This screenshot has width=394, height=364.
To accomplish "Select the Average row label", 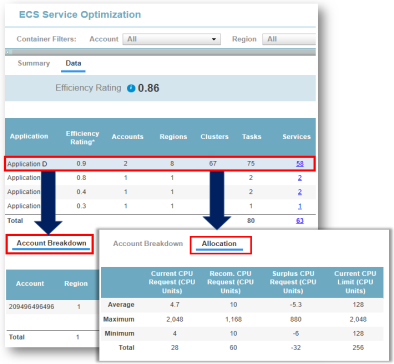I will click(121, 305).
